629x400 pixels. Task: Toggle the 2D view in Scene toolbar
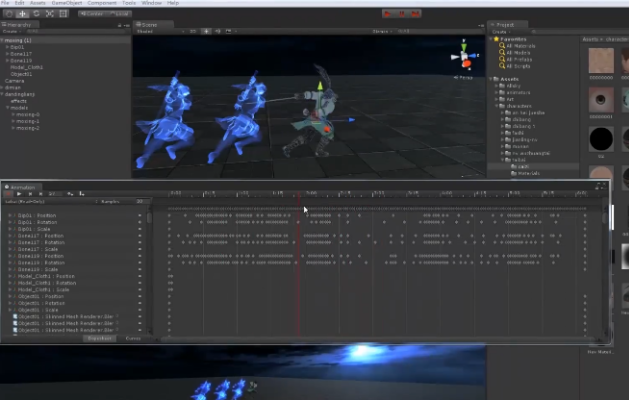[x=193, y=31]
